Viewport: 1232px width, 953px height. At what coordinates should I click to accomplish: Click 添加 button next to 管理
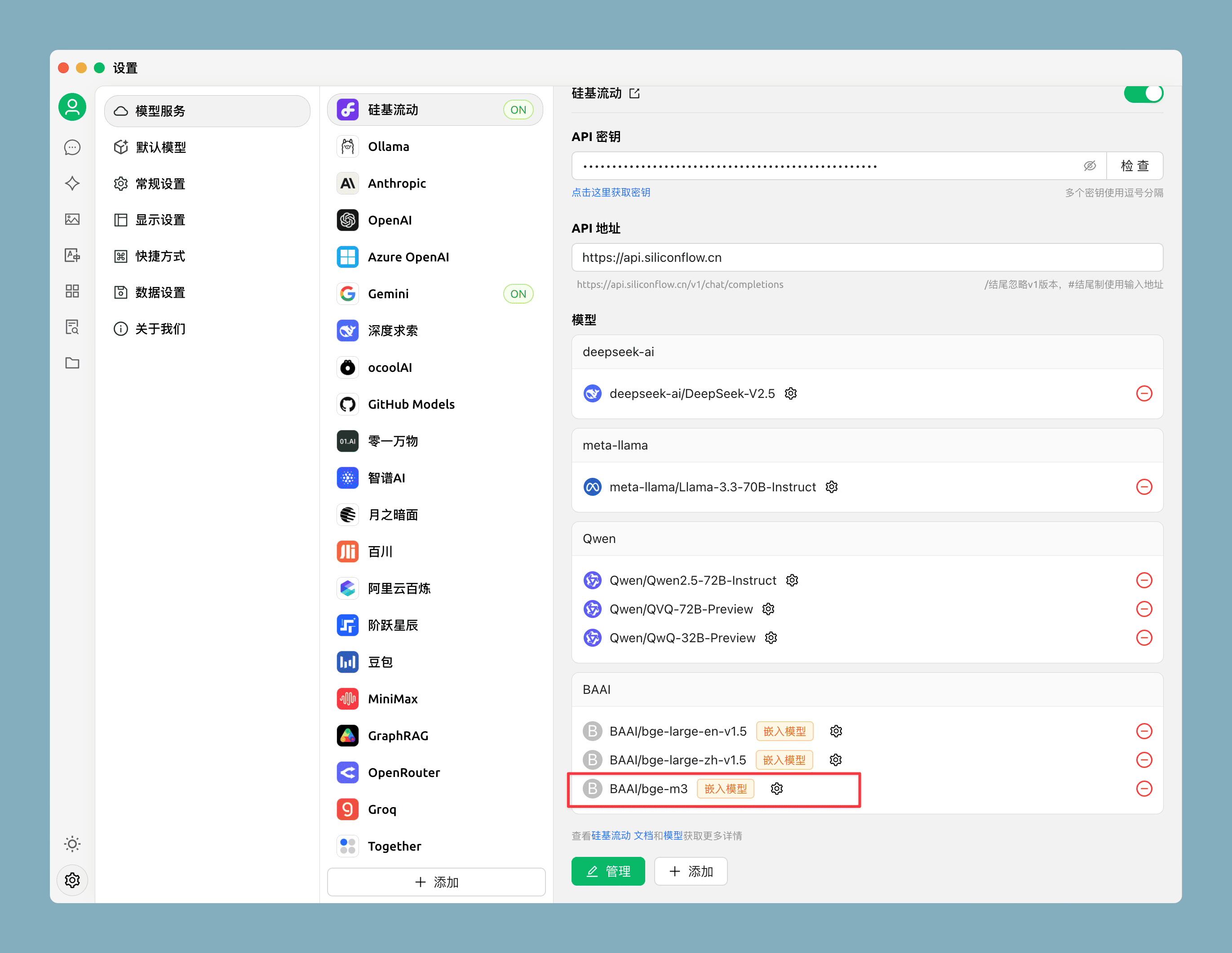coord(691,871)
